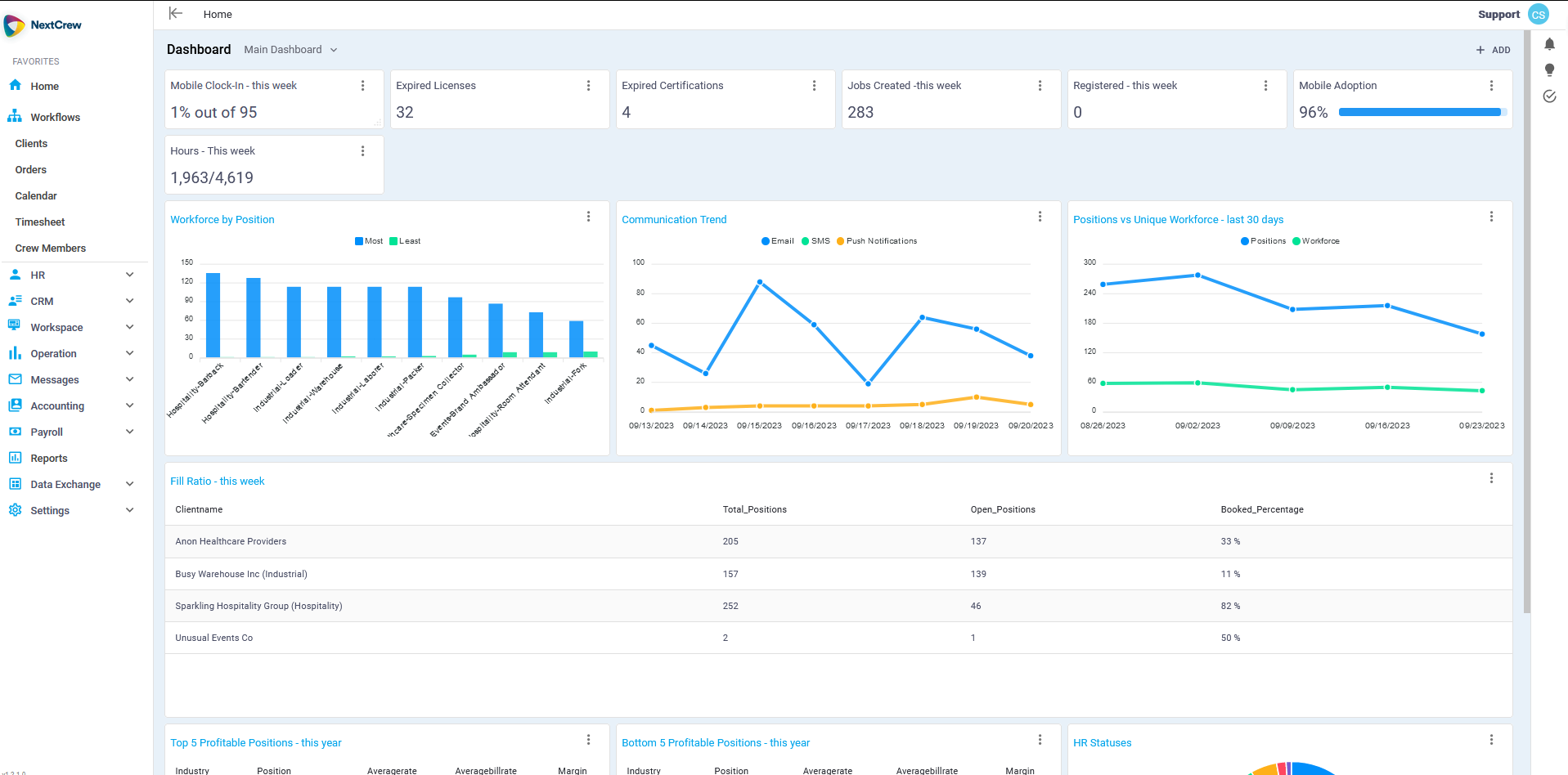Click the Mobile Adoption progress bar
The width and height of the screenshot is (1568, 775).
pos(1422,112)
